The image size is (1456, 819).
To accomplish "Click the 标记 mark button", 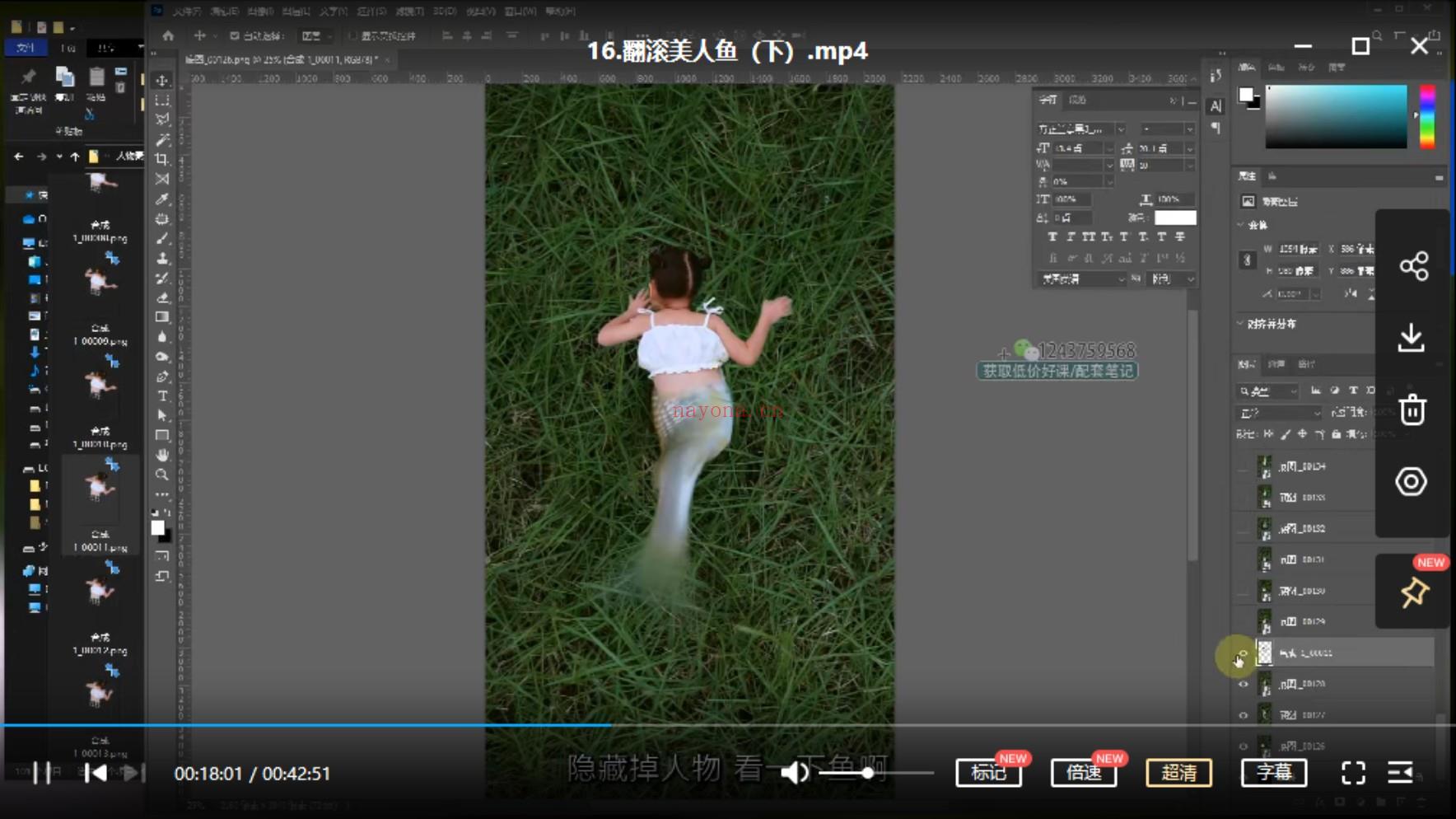I will point(988,773).
